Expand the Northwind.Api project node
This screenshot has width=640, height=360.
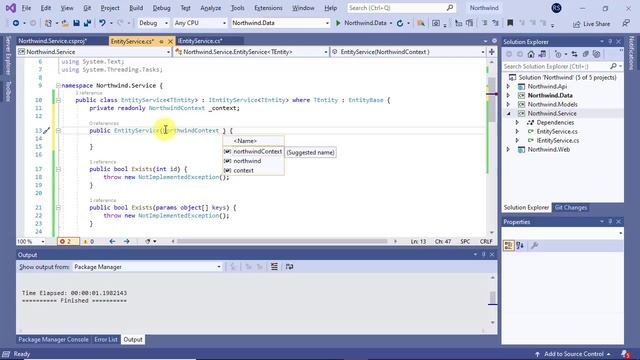point(509,87)
